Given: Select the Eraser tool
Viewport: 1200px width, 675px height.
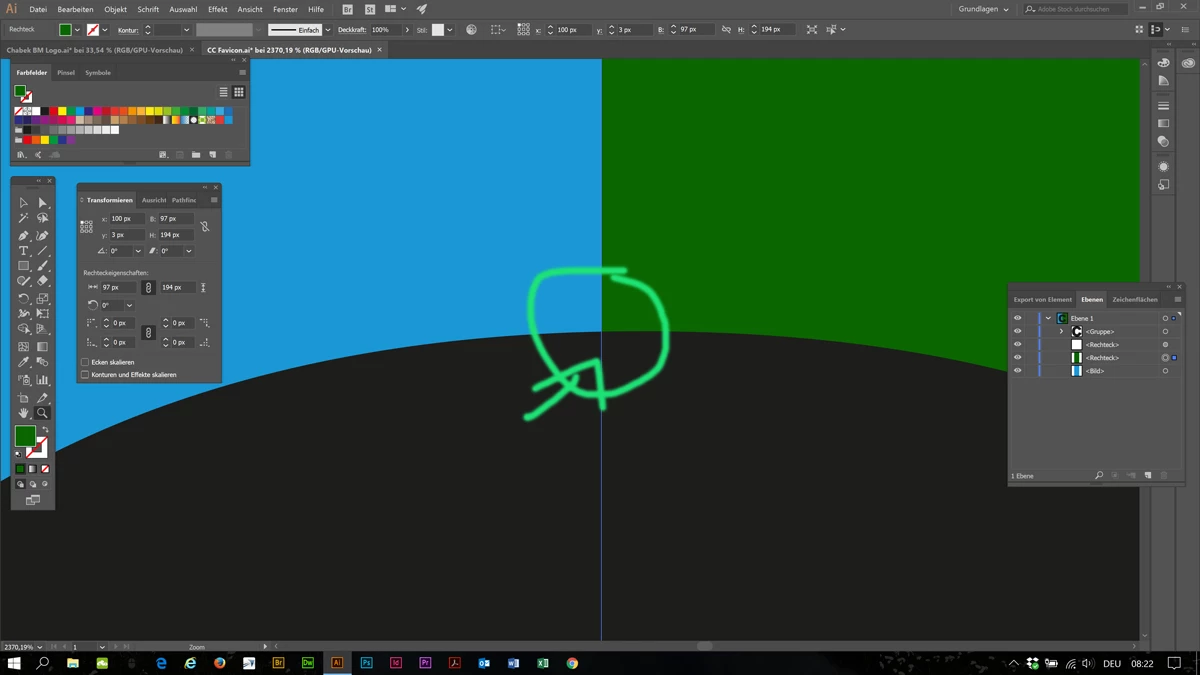Looking at the screenshot, I should pos(42,282).
